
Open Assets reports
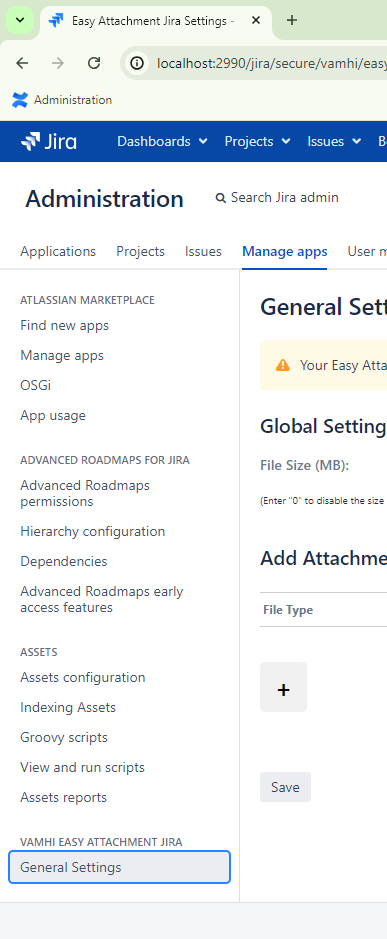(x=64, y=798)
